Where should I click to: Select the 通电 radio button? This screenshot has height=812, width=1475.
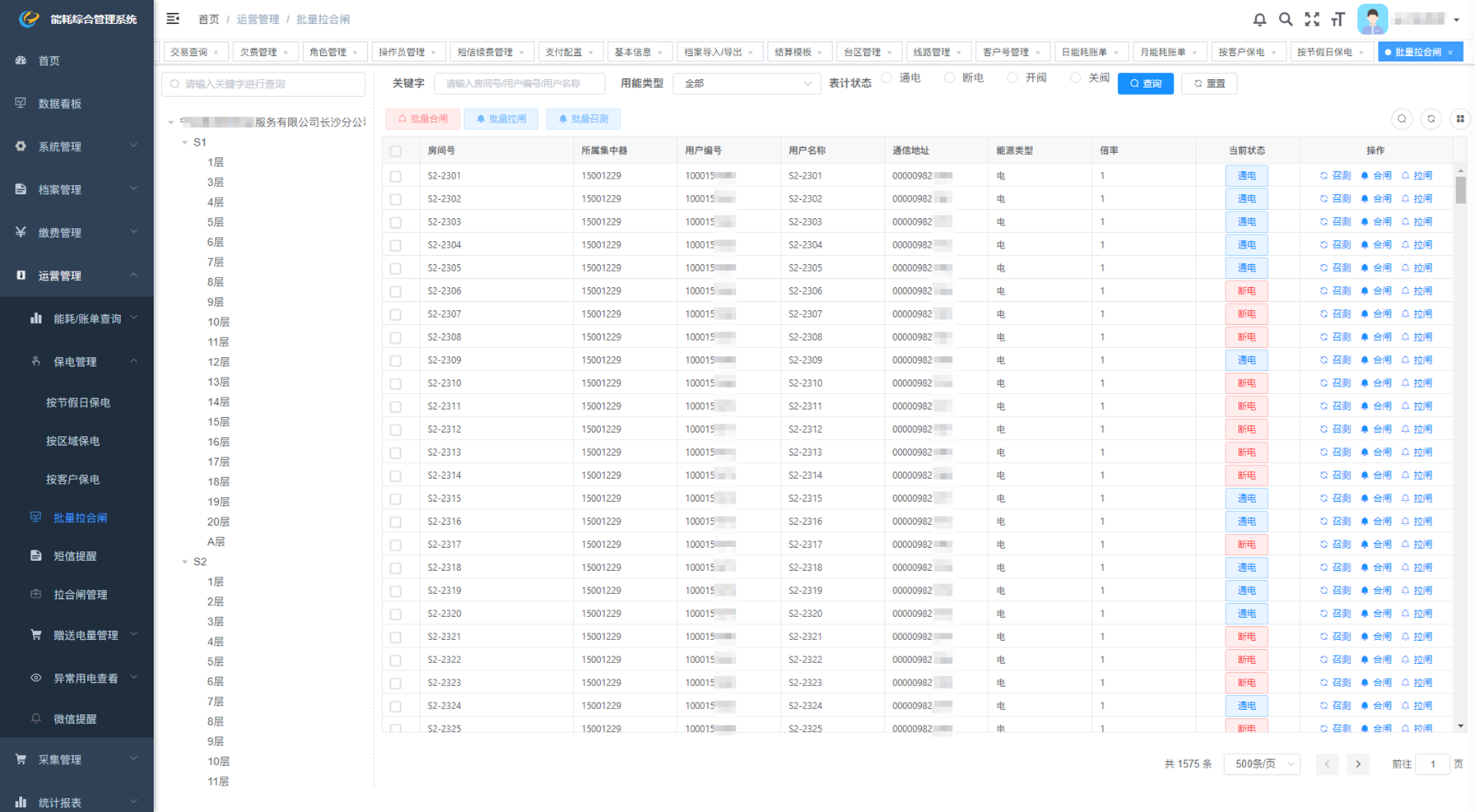tap(887, 78)
